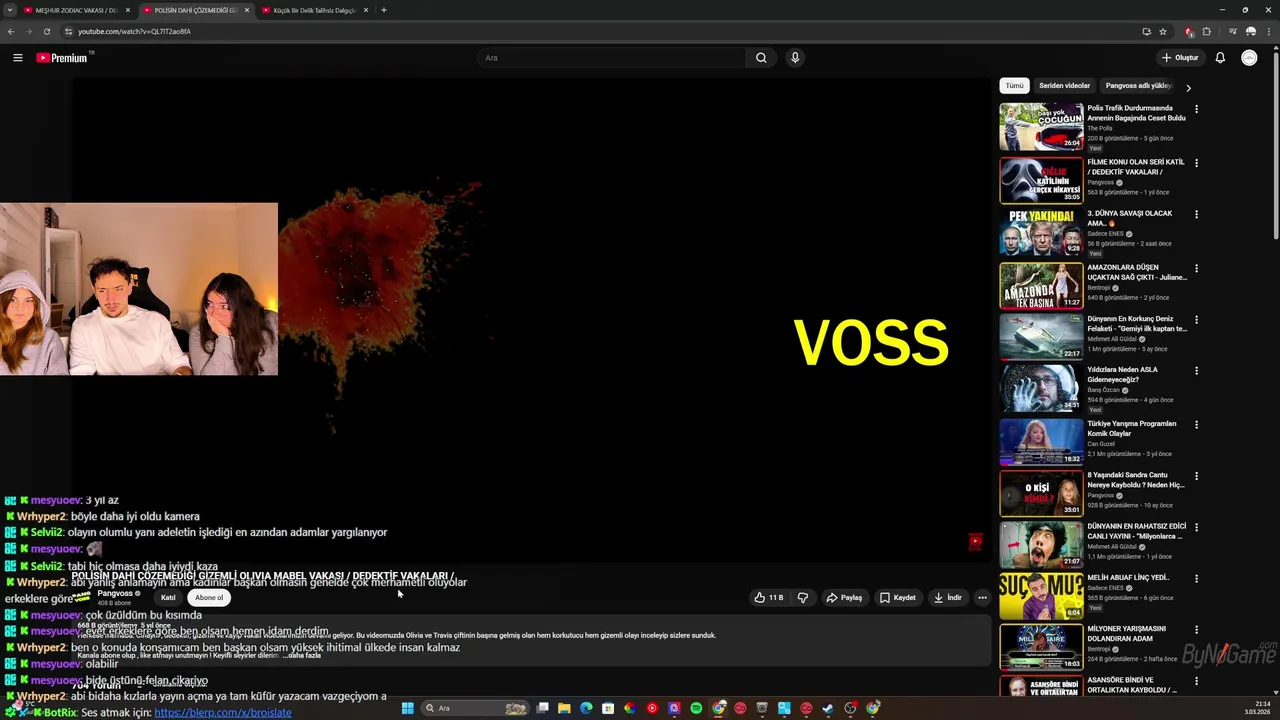This screenshot has height=720, width=1280.
Task: Go forward in browser history
Action: tap(28, 31)
